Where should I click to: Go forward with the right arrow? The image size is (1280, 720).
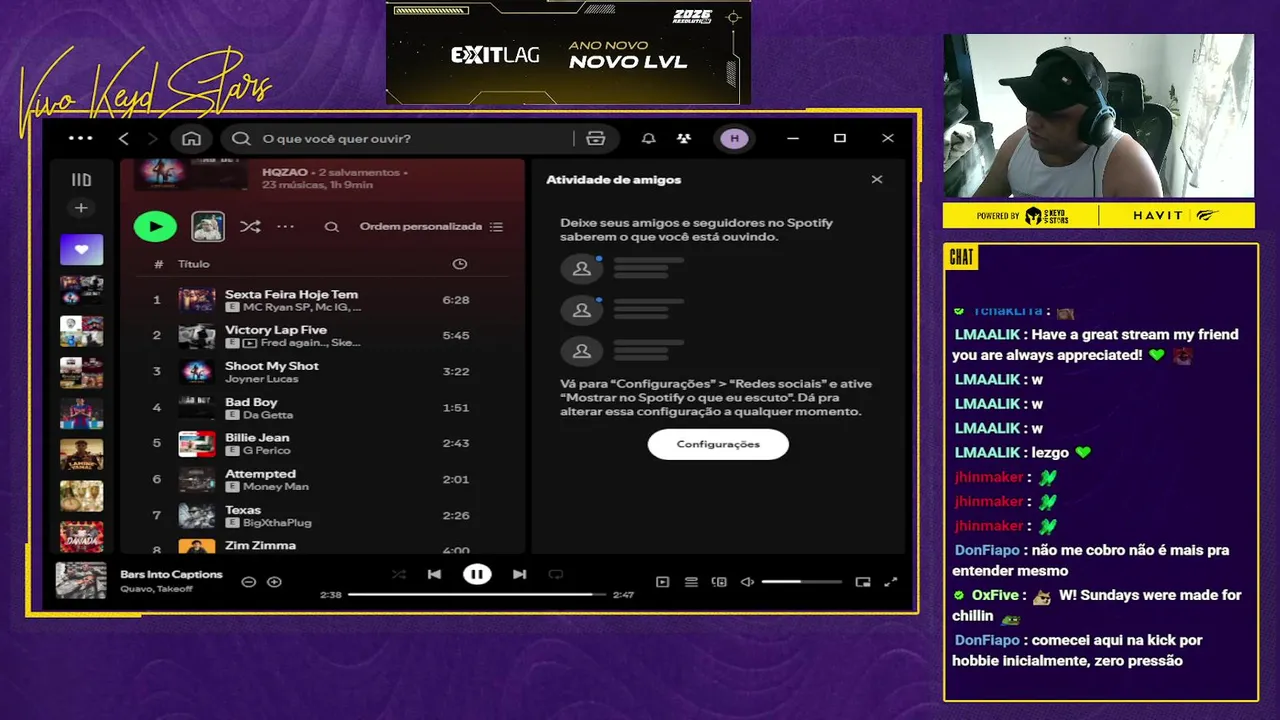(x=152, y=138)
